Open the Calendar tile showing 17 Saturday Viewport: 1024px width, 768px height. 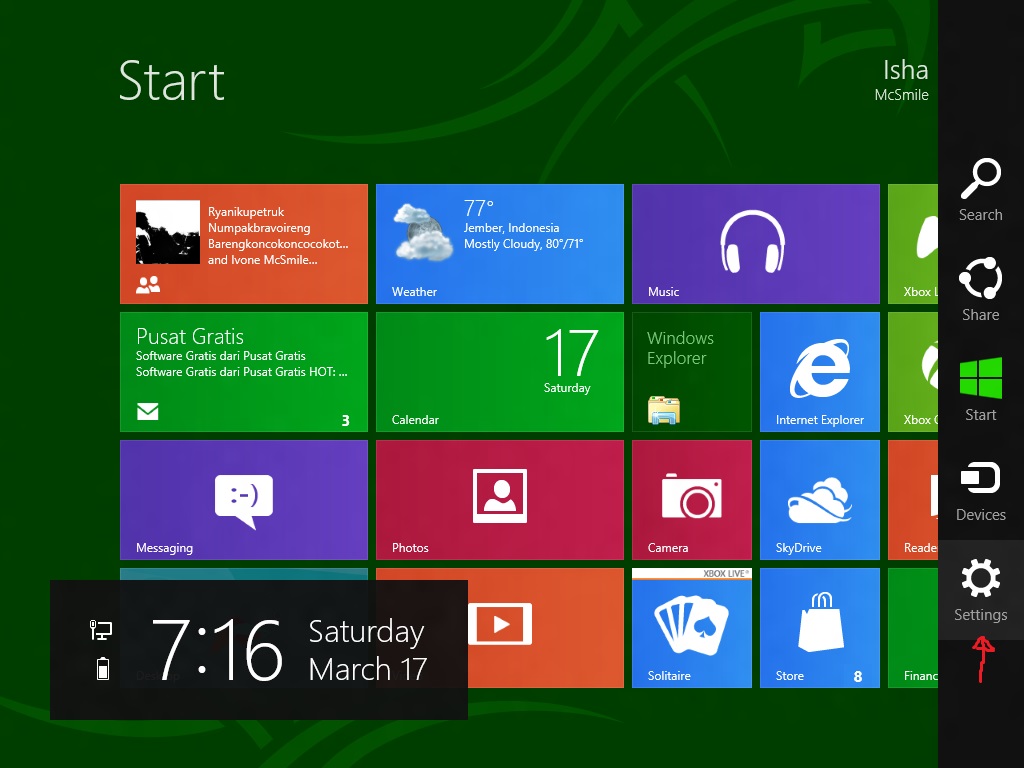tap(500, 372)
